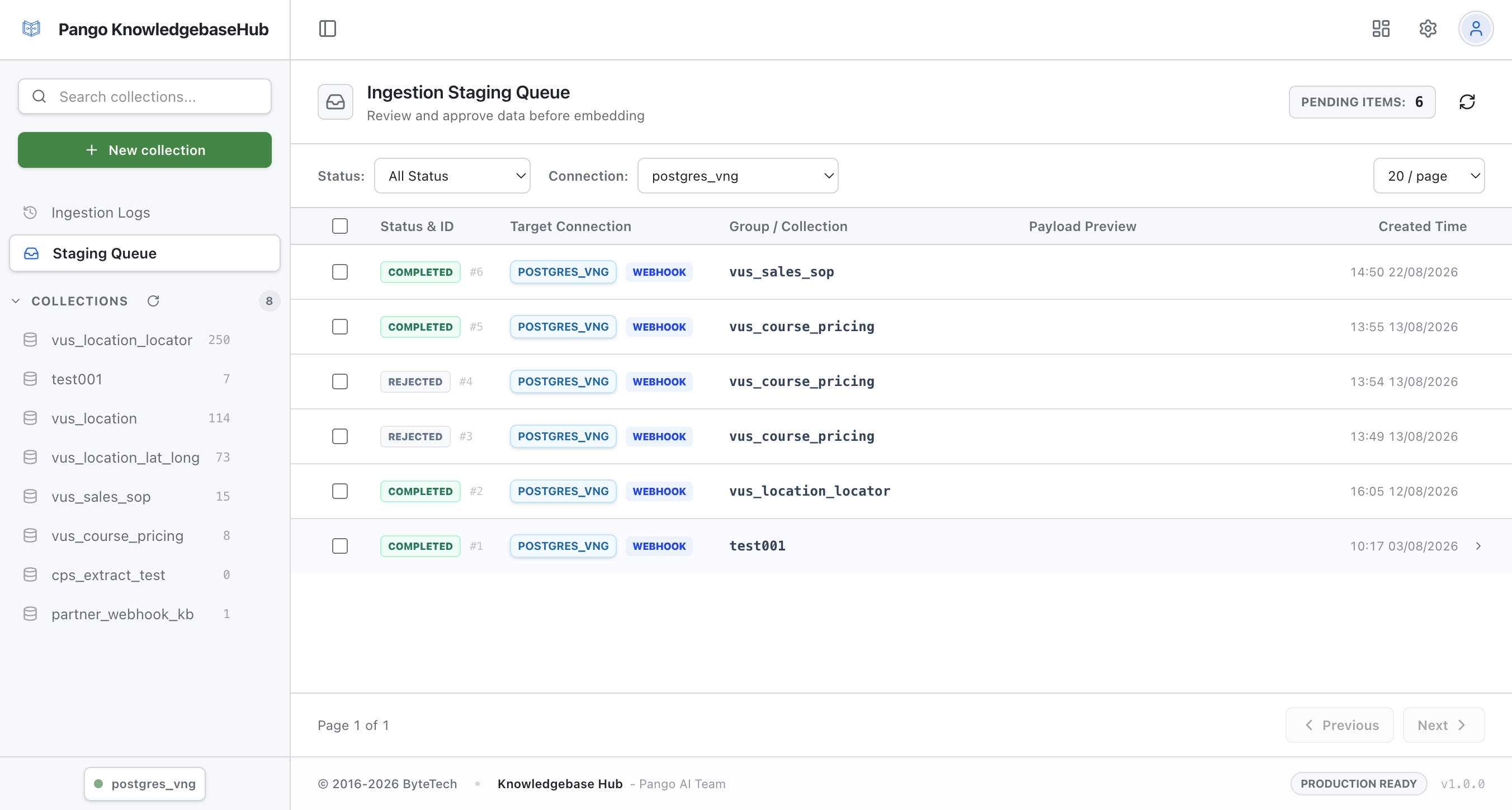Open Ingestion Logs in sidebar
The height and width of the screenshot is (810, 1512).
click(x=144, y=212)
